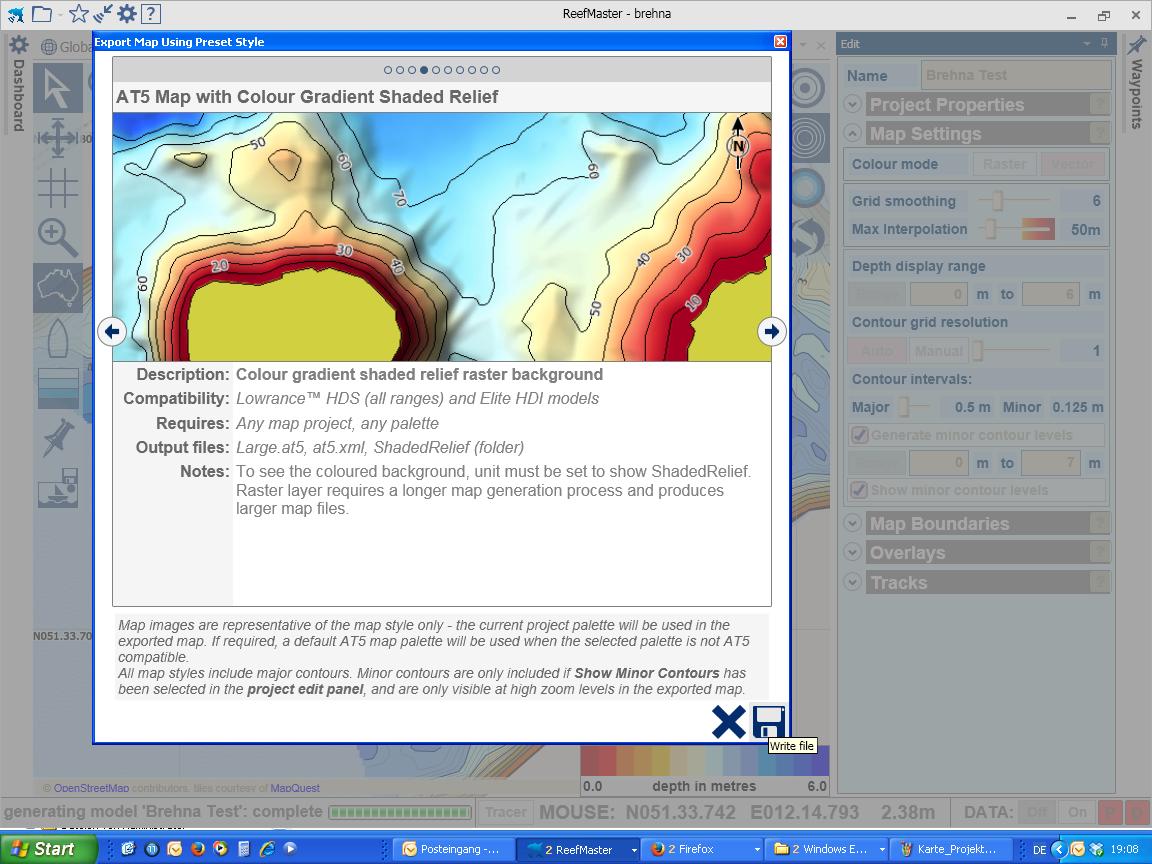
Task: Select the waypoint pushpin tool
Action: click(57, 439)
